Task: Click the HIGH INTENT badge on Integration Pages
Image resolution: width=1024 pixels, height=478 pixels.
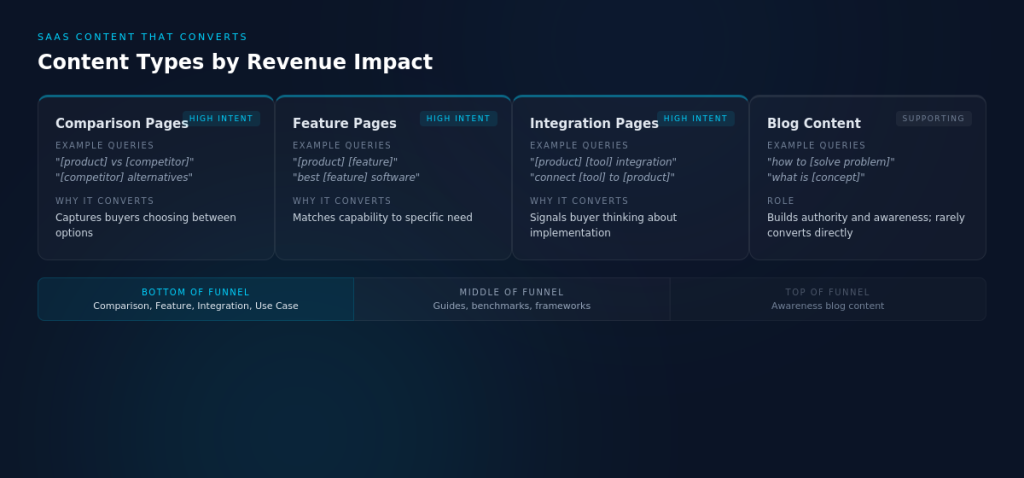Action: click(x=696, y=119)
